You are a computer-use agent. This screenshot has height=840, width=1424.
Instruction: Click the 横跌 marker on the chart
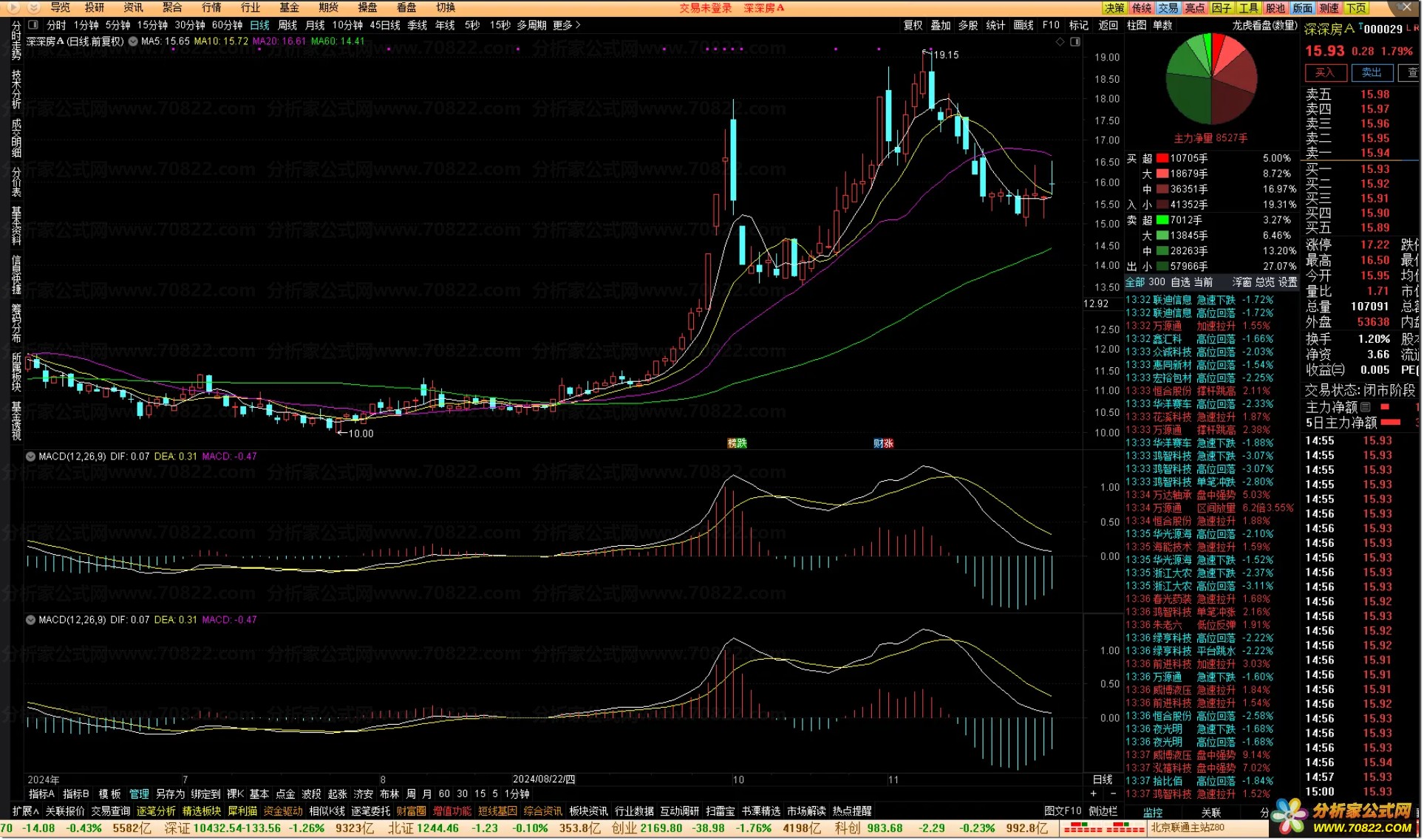[738, 444]
